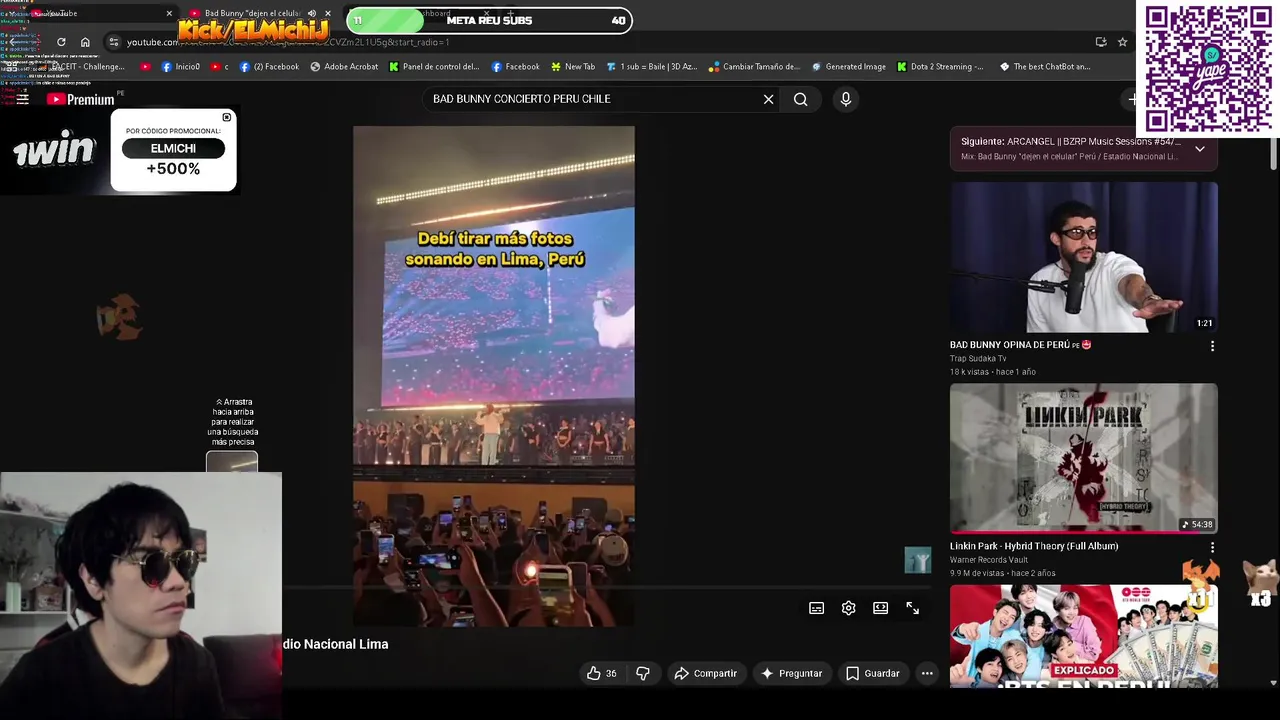
Task: Open the (2) Facebook bookmark
Action: point(269,67)
